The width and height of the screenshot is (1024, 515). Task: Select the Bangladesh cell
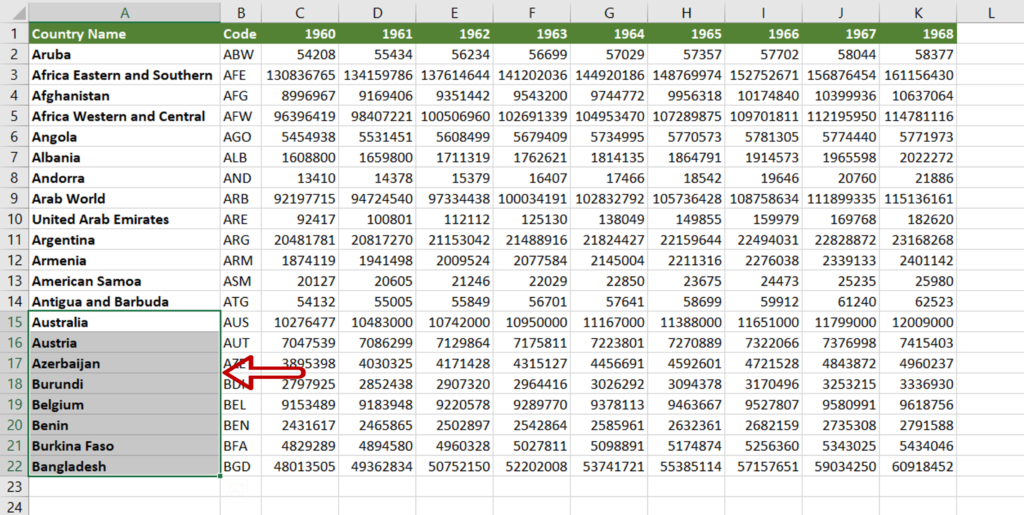pos(124,467)
